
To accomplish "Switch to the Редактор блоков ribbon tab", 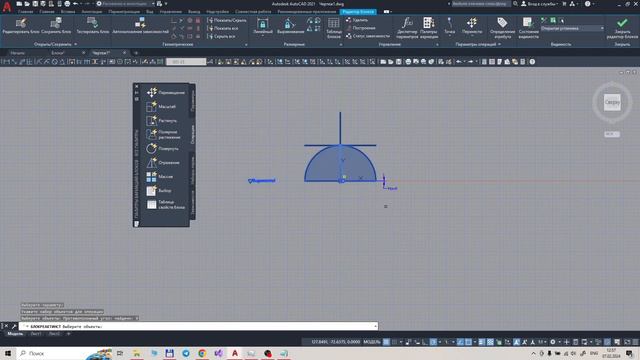I will pyautogui.click(x=358, y=12).
